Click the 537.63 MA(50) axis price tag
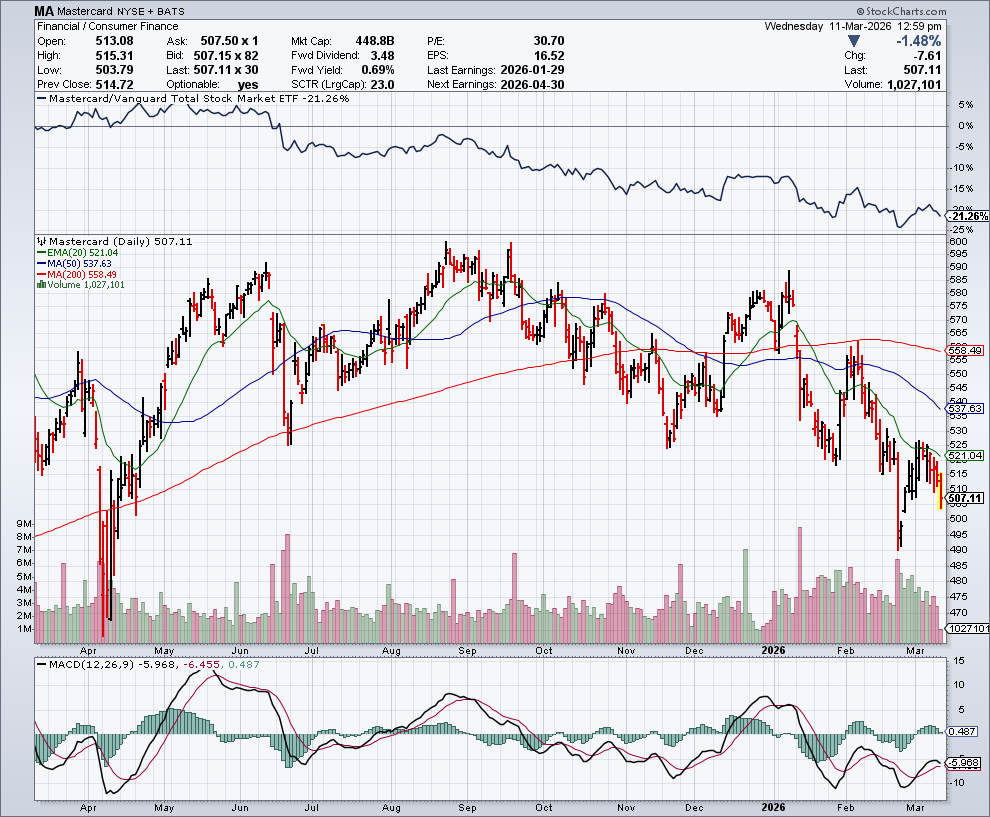Viewport: 990px width, 817px height. (x=965, y=409)
